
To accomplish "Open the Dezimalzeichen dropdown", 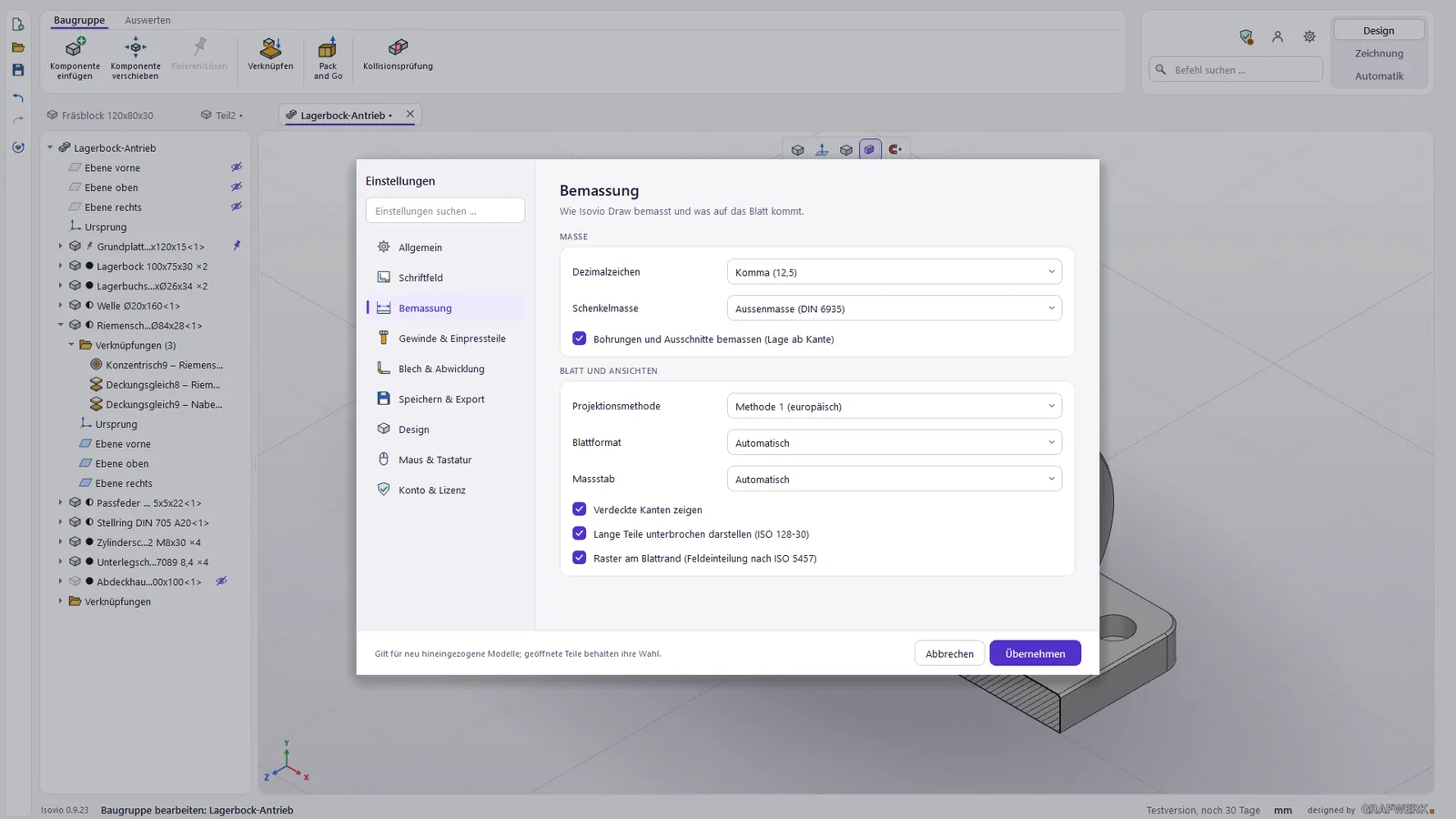I will point(894,272).
